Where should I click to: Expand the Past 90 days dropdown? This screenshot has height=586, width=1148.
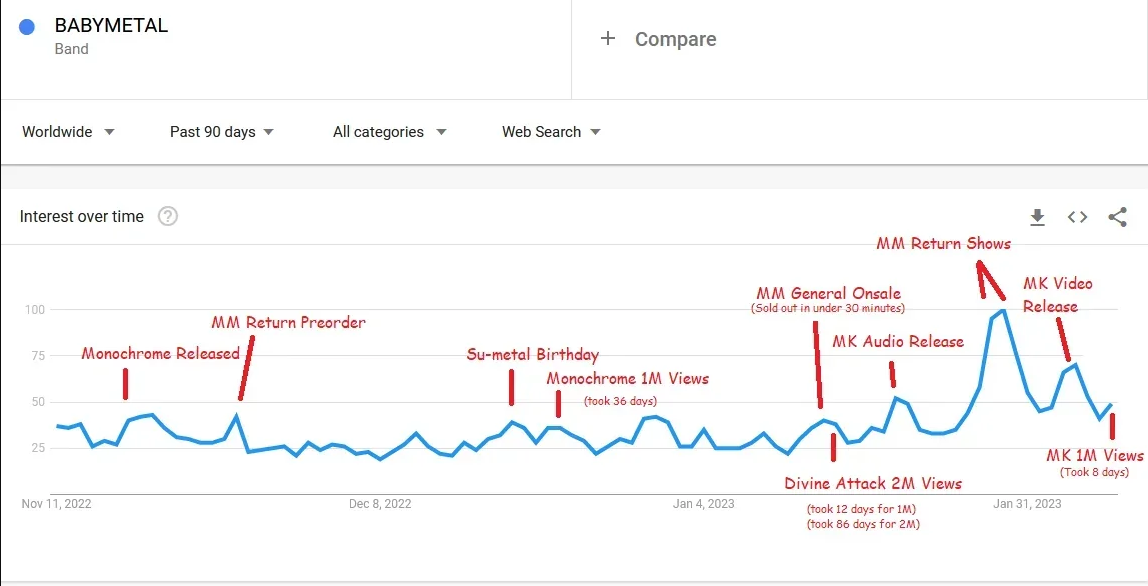pos(221,132)
